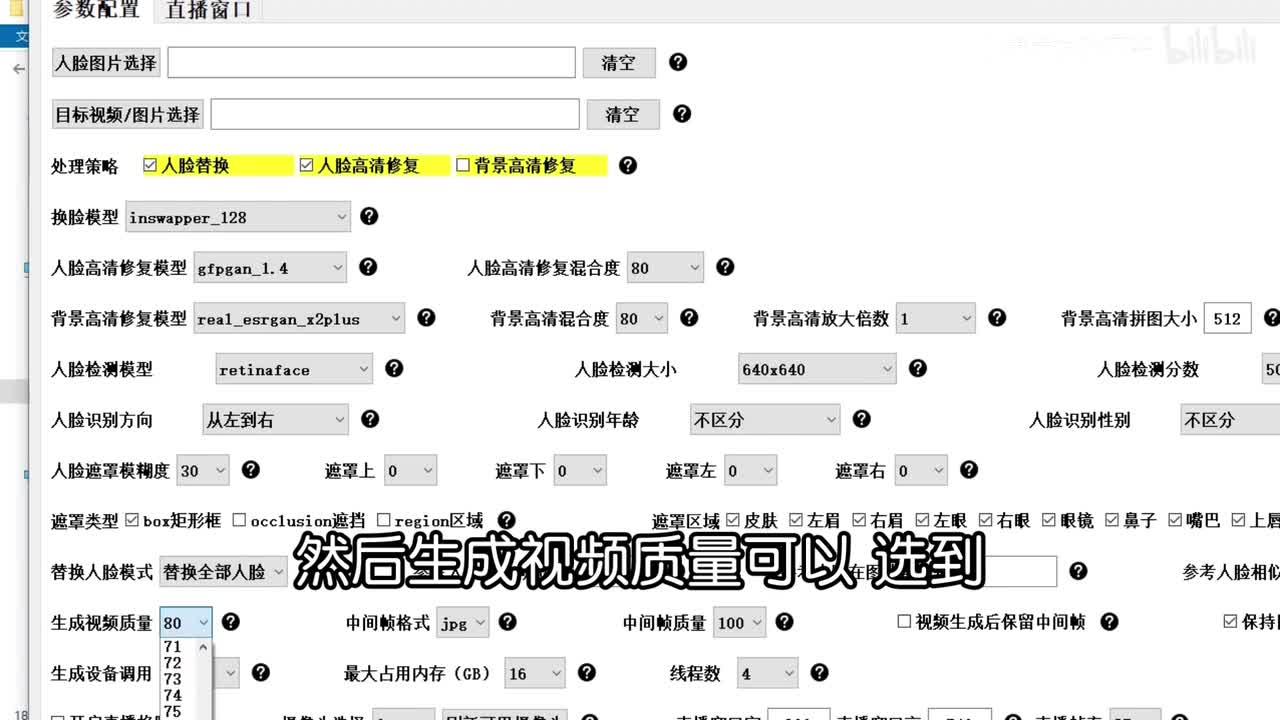The width and height of the screenshot is (1280, 720).
Task: Click the 目标视频/图片选择 button
Action: 127,115
